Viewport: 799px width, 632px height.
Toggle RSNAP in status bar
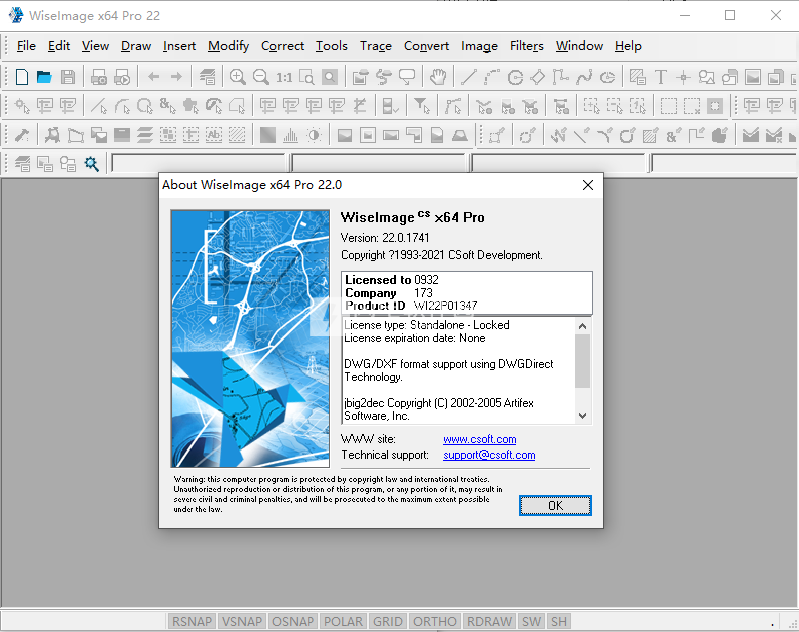pos(192,622)
